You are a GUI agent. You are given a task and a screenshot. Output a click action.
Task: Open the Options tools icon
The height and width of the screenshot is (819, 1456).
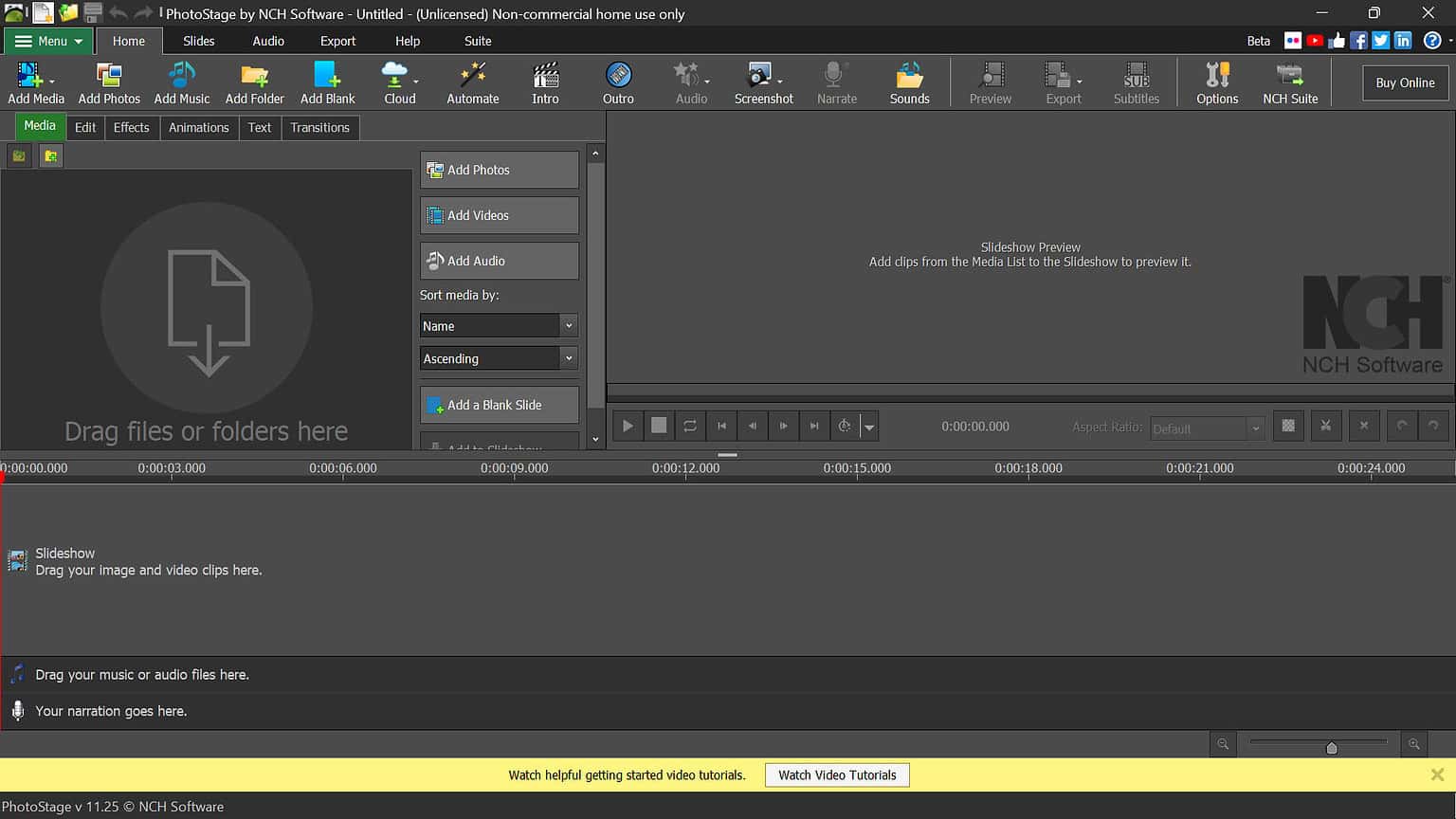pyautogui.click(x=1216, y=82)
